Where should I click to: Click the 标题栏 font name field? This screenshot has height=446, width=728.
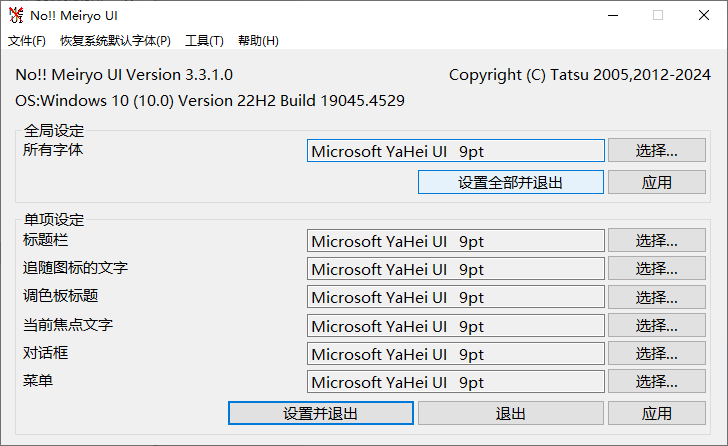click(x=455, y=241)
